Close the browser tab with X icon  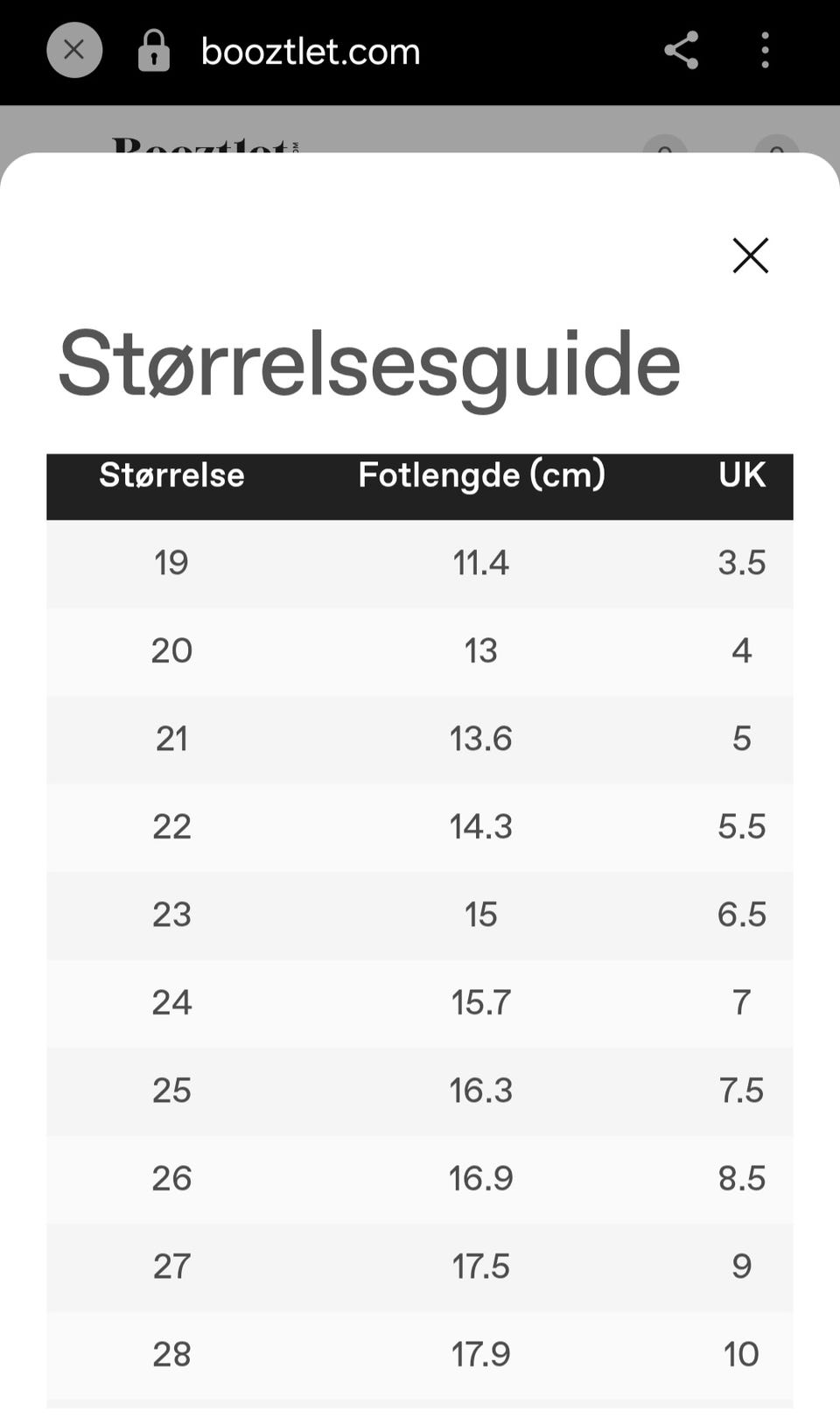(74, 50)
